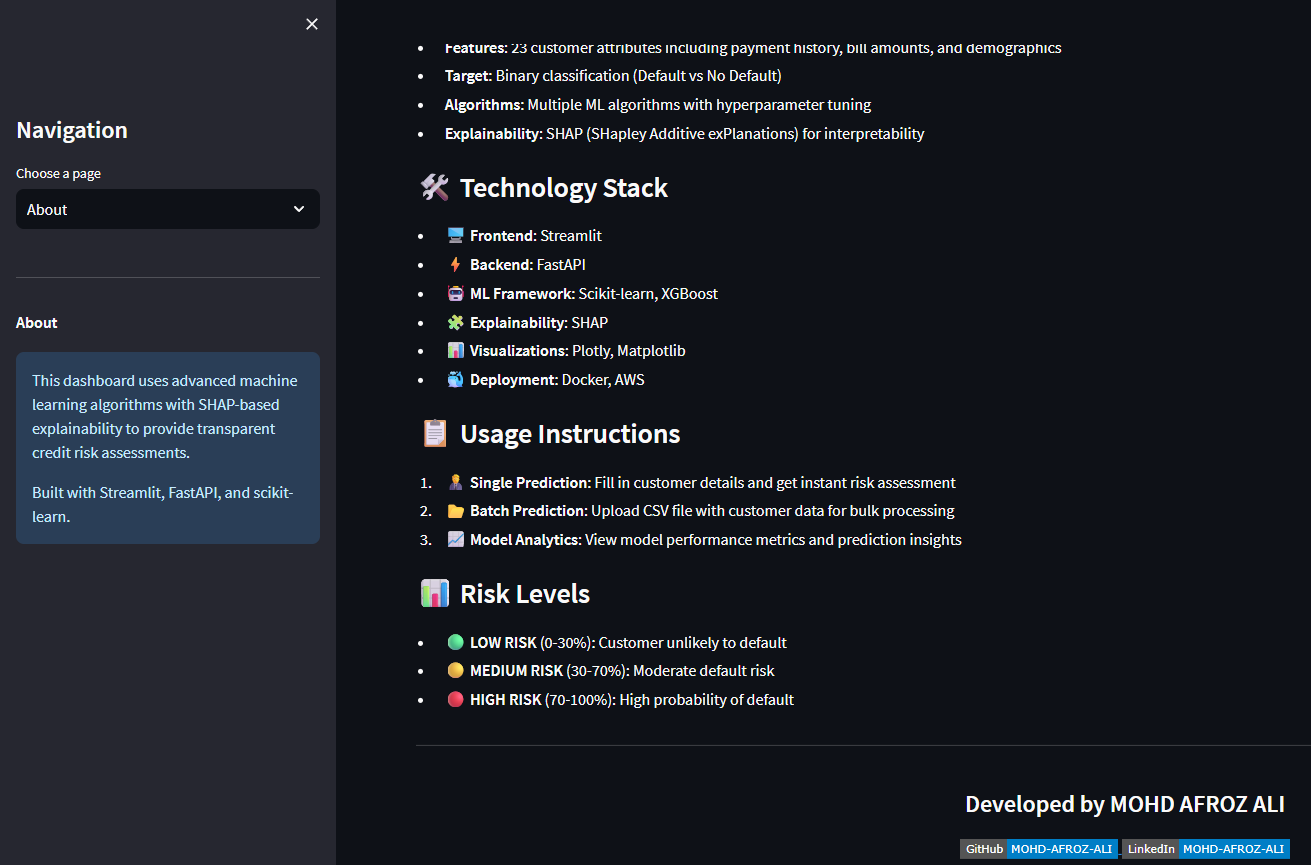Click the dropdown chevron arrow beside About
The width and height of the screenshot is (1311, 865).
point(298,209)
